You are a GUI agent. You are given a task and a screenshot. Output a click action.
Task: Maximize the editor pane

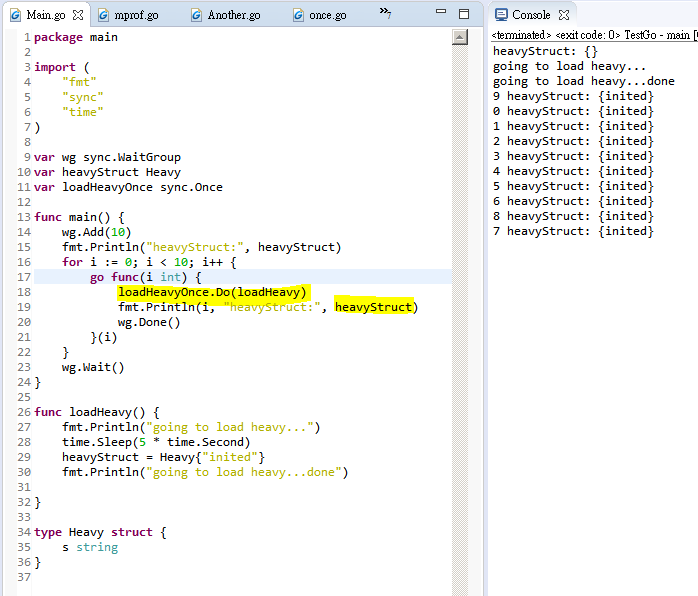click(463, 14)
